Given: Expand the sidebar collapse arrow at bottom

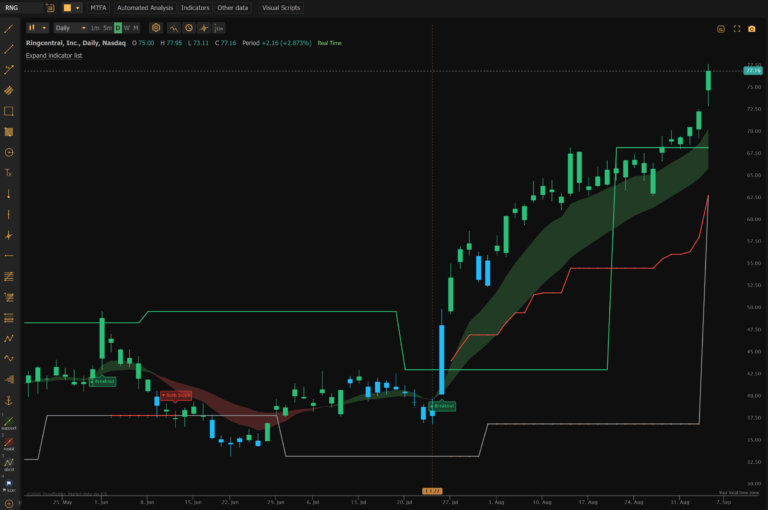Looking at the screenshot, I should tap(20, 503).
